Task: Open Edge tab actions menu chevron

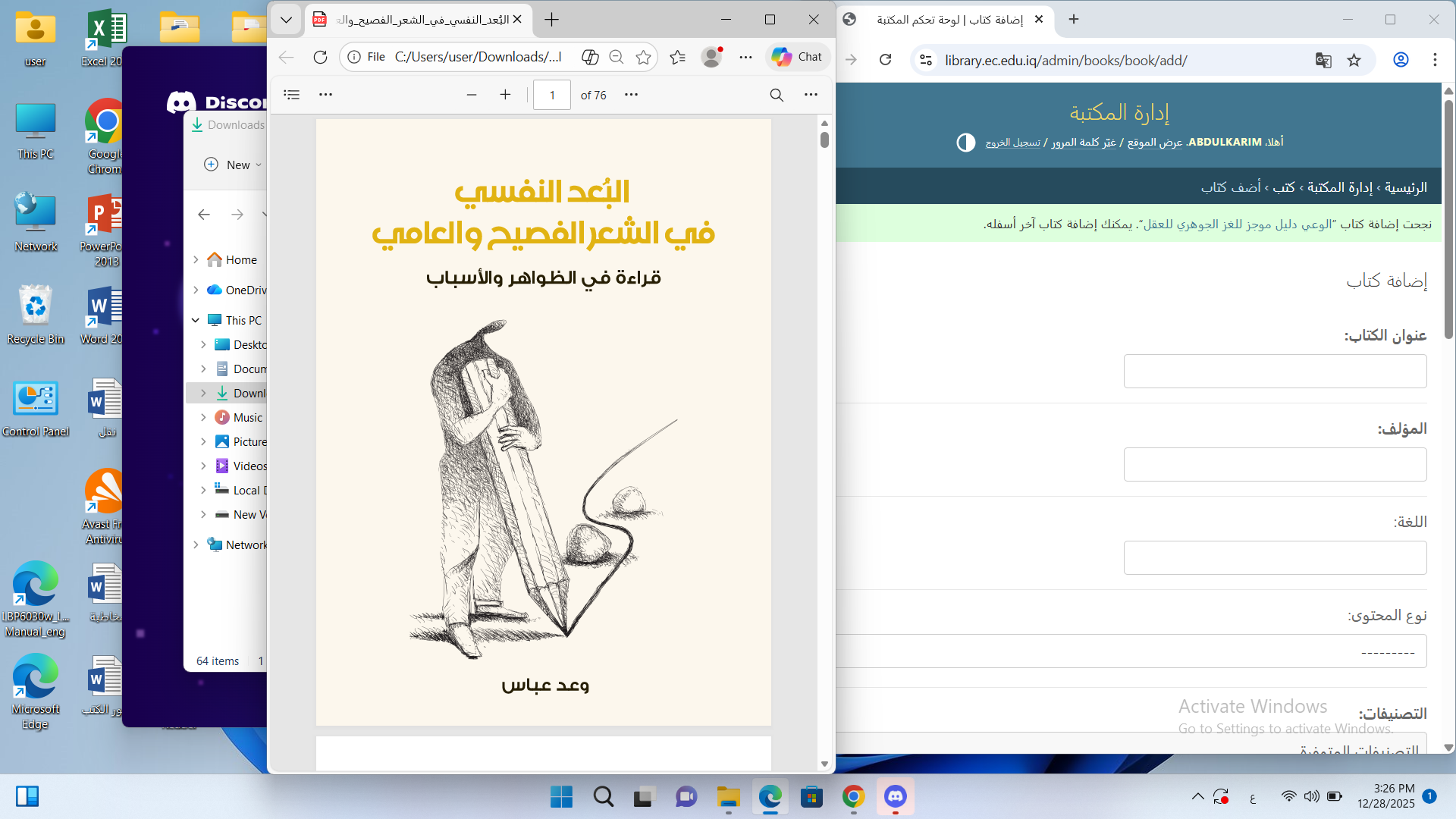Action: (x=286, y=20)
